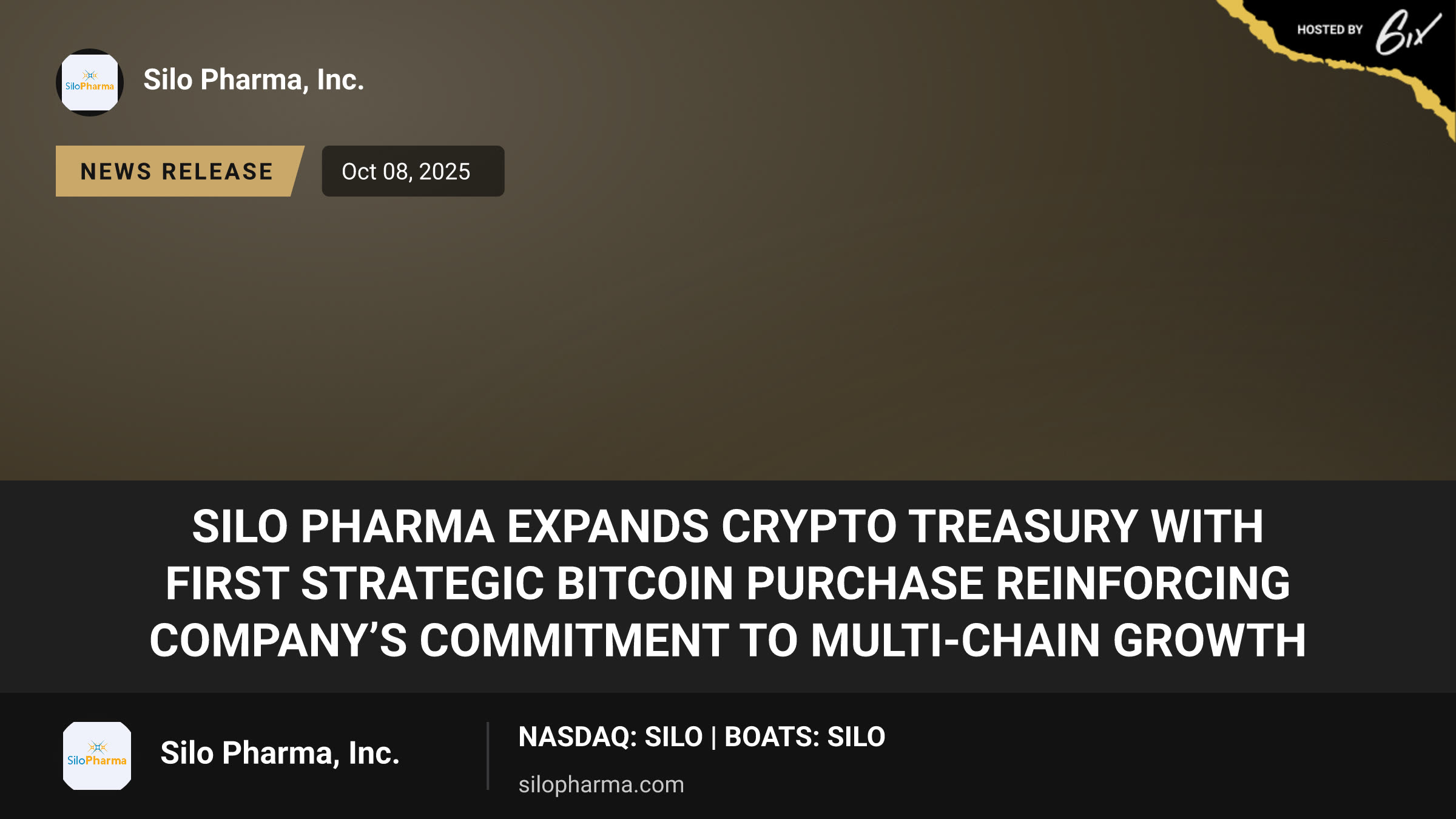Screen dimensions: 1456x819
Task: Click the Oct 08, 2025 date badge
Action: pyautogui.click(x=413, y=171)
